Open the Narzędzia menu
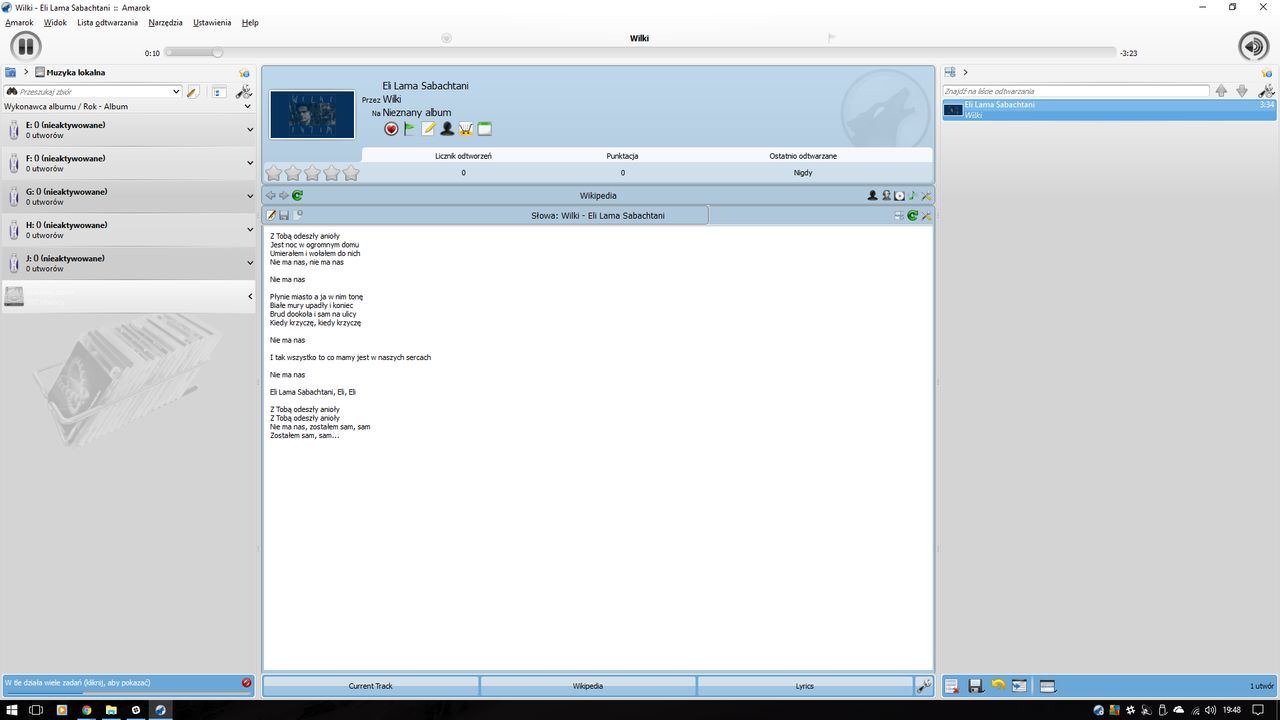This screenshot has height=720, width=1280. point(165,22)
